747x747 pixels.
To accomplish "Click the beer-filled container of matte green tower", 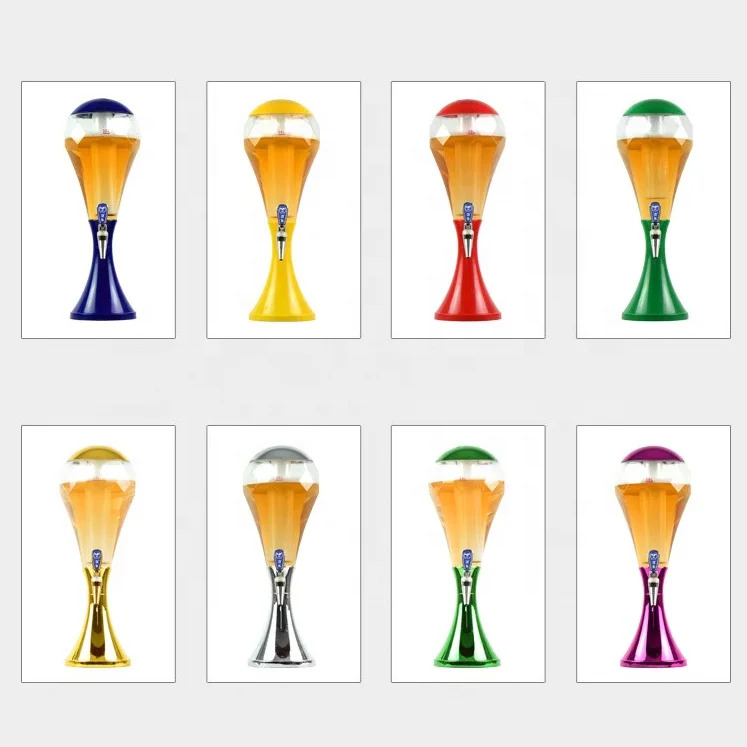I will tap(653, 167).
